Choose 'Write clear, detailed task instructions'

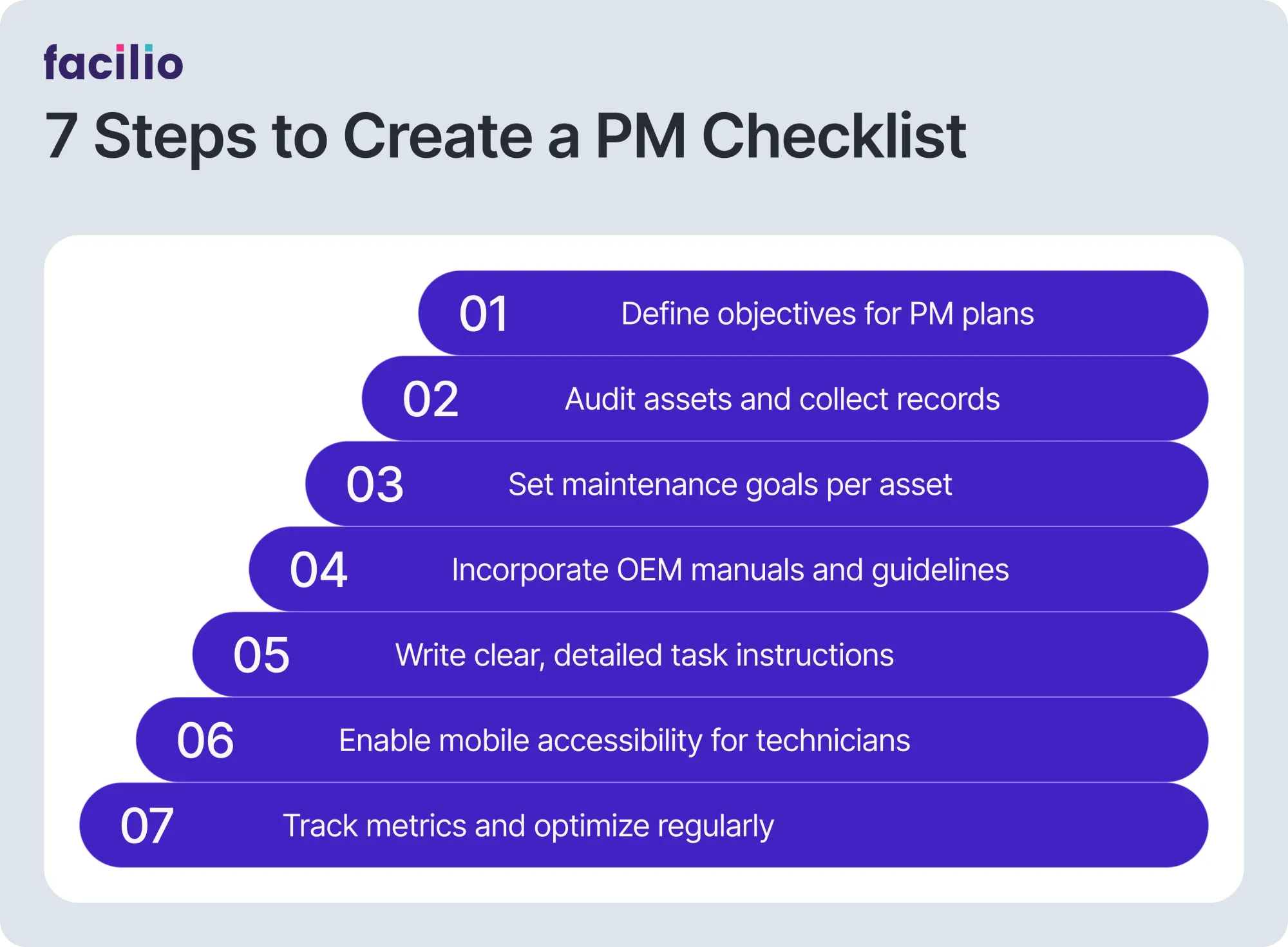point(644,655)
